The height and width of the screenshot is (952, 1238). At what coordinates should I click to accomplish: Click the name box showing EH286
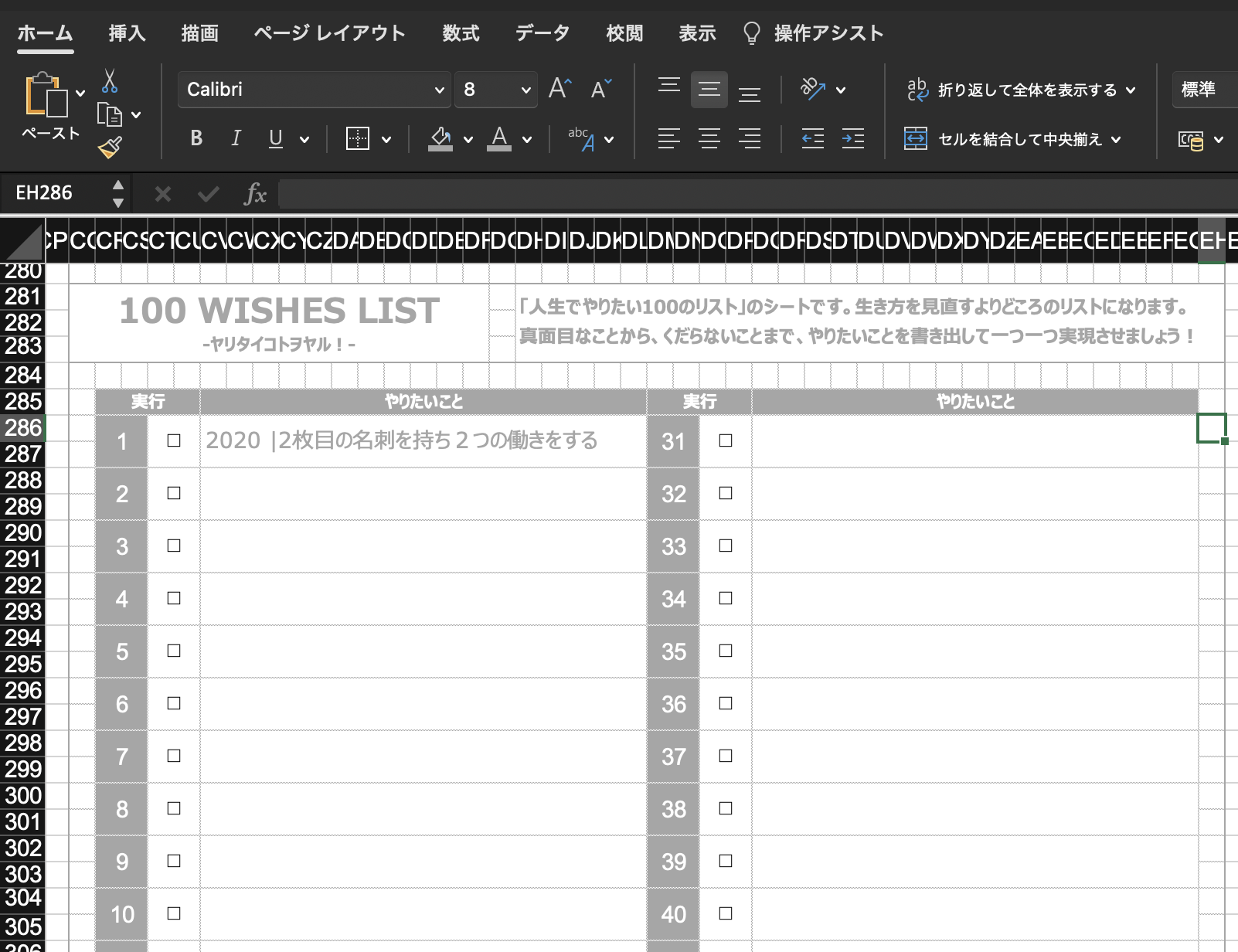(x=54, y=193)
